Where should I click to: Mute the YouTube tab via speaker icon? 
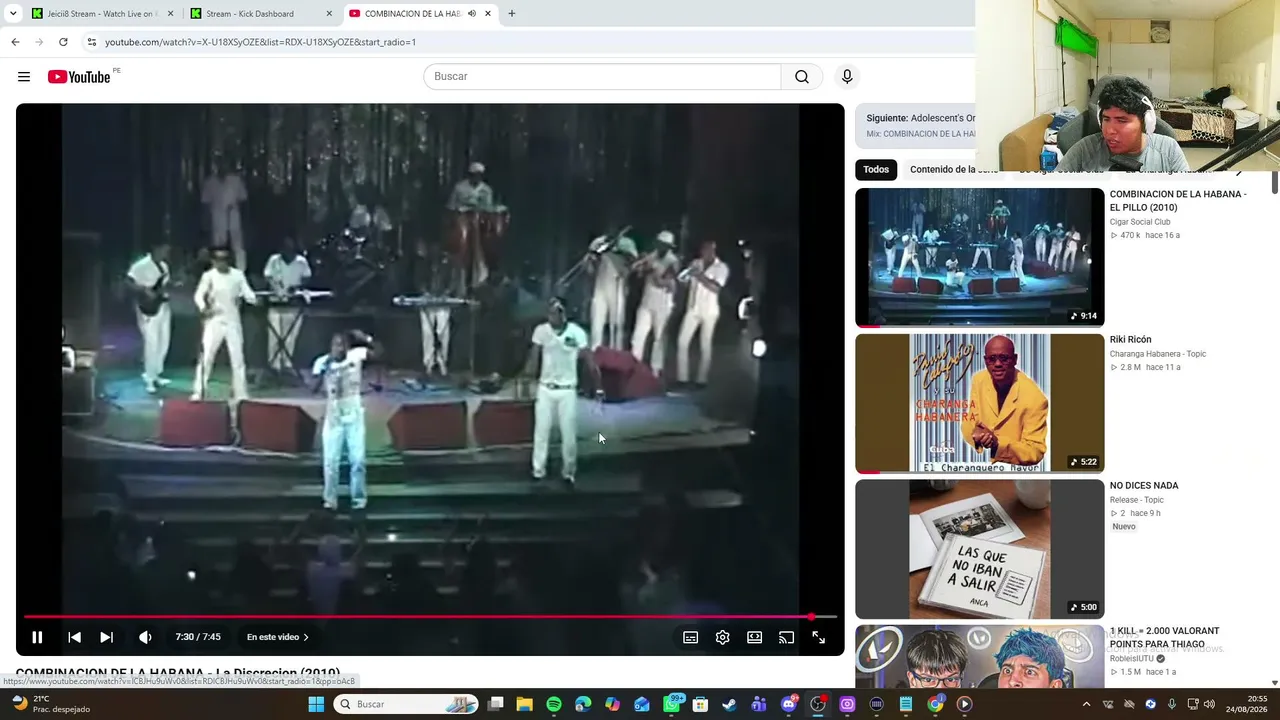pos(471,14)
